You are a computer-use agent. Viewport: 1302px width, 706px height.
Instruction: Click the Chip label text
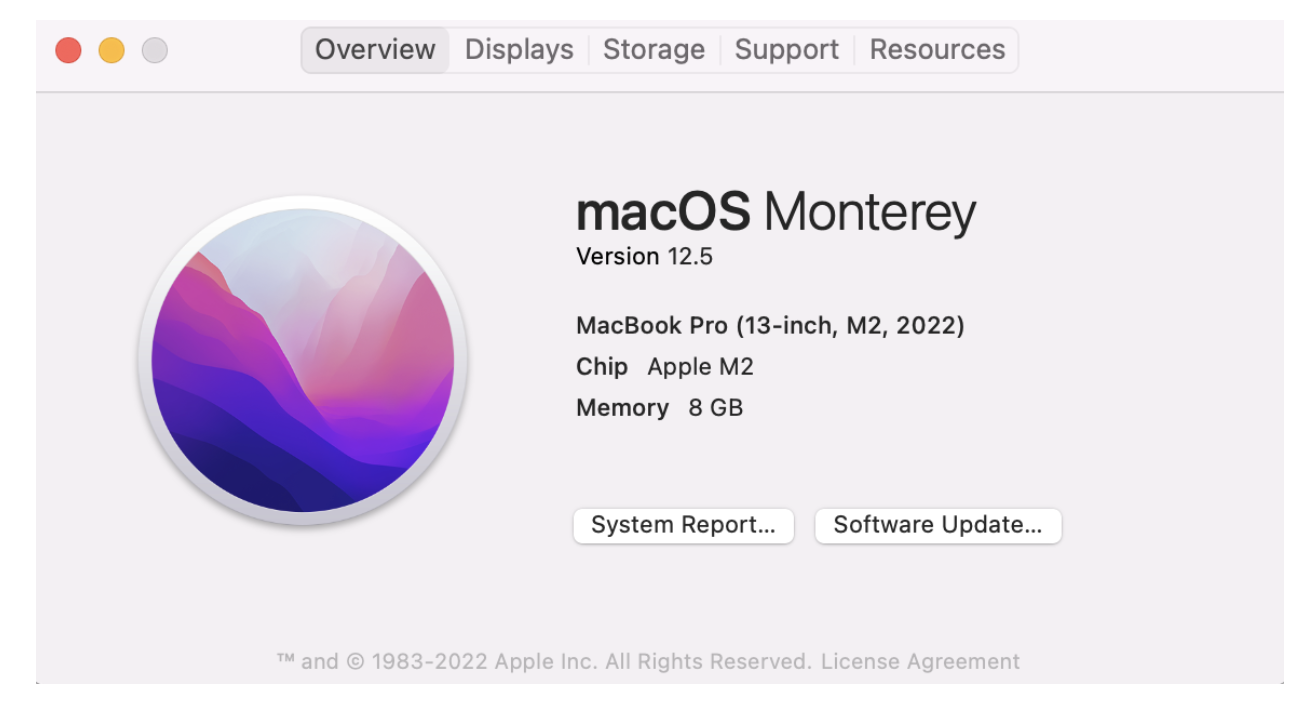[601, 366]
